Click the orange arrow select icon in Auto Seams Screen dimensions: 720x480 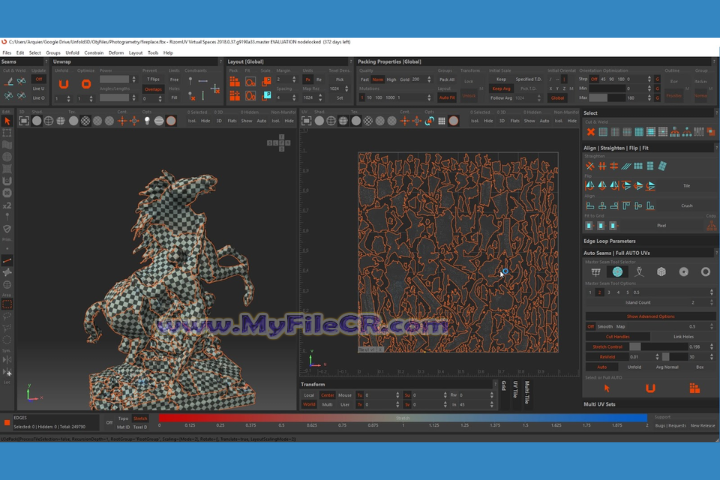point(607,389)
